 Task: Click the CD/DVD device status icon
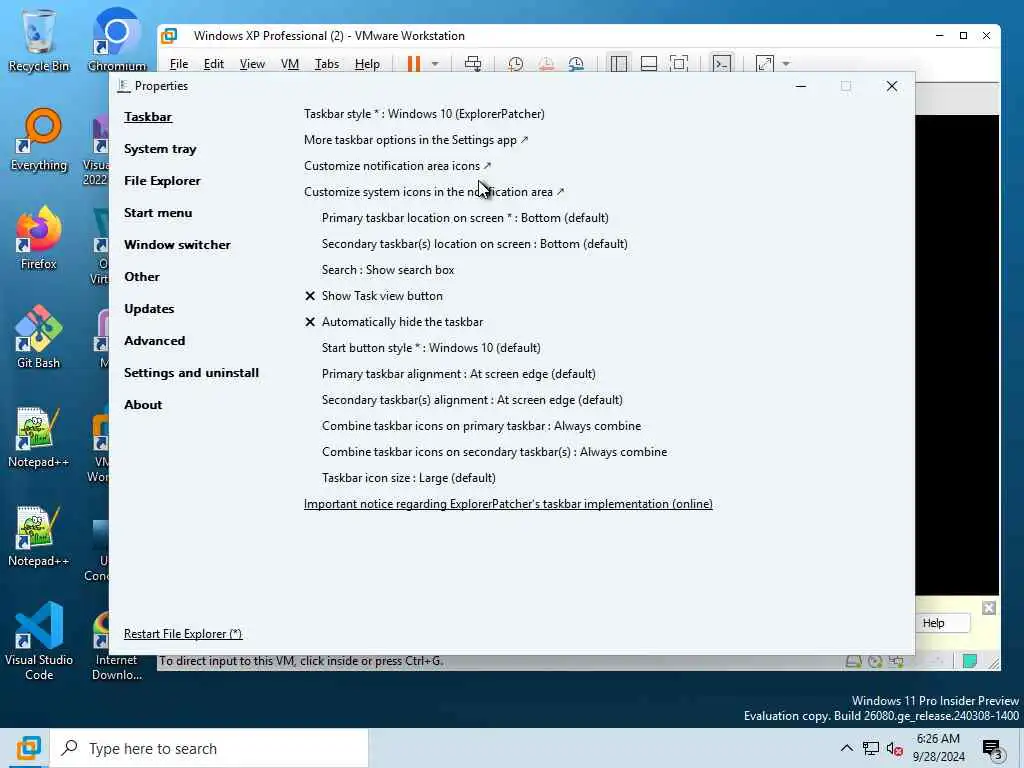(875, 662)
